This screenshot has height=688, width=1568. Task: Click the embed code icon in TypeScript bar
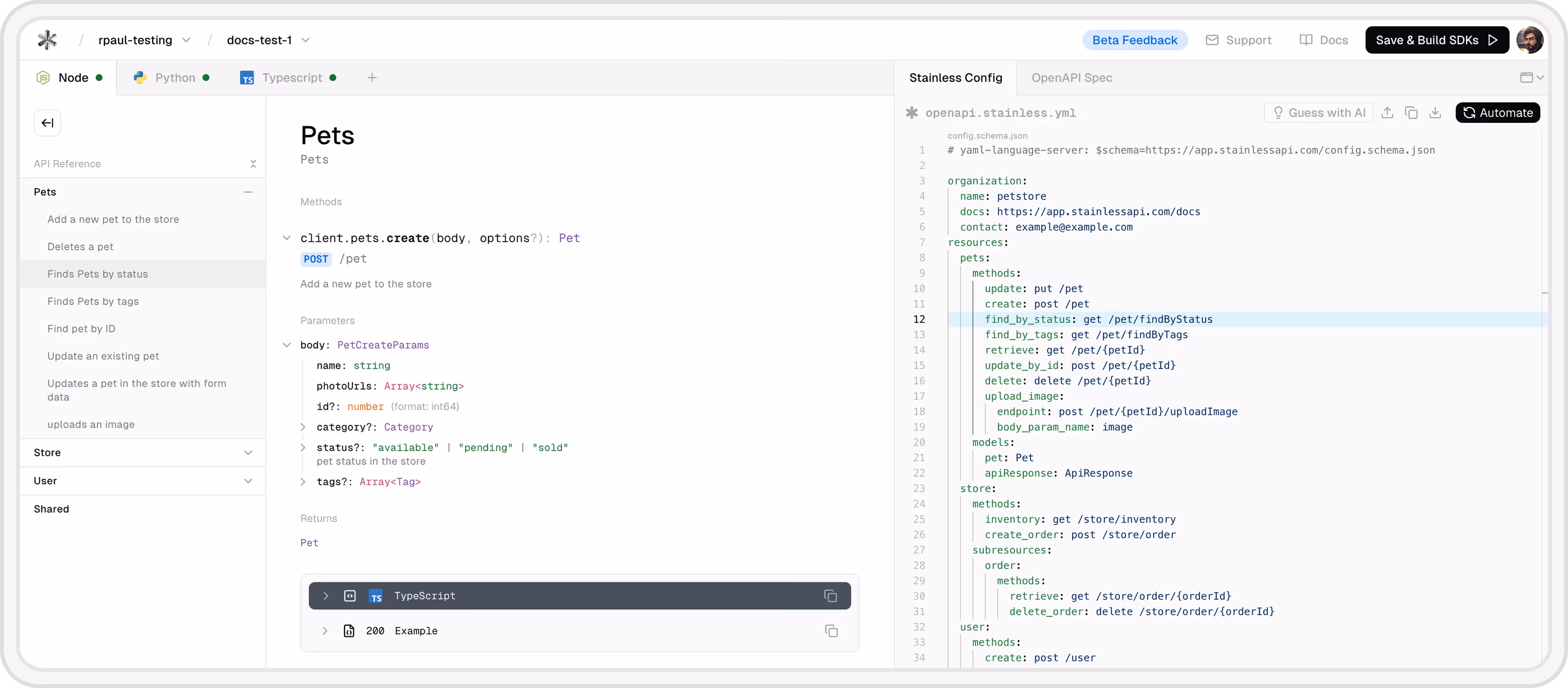coord(349,596)
